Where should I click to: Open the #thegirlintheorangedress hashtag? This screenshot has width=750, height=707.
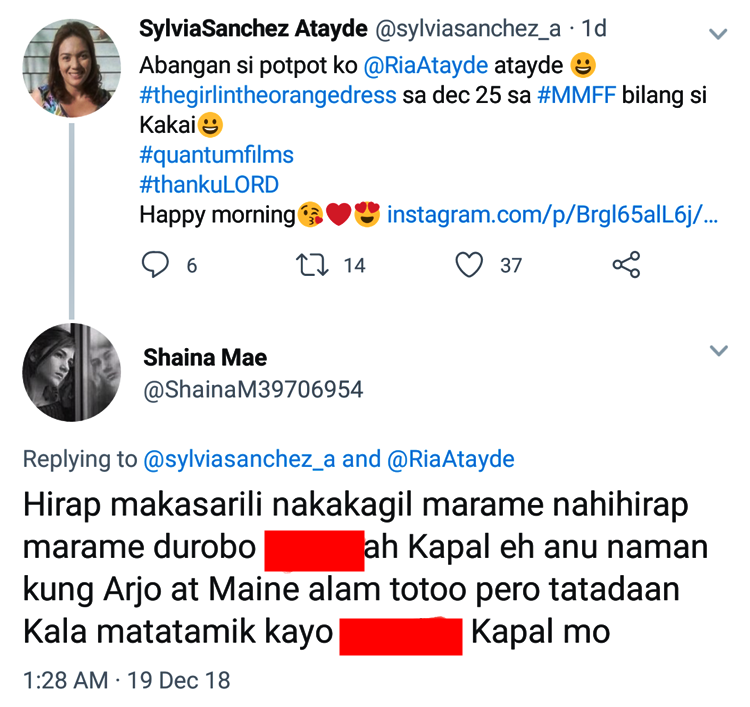(x=269, y=98)
